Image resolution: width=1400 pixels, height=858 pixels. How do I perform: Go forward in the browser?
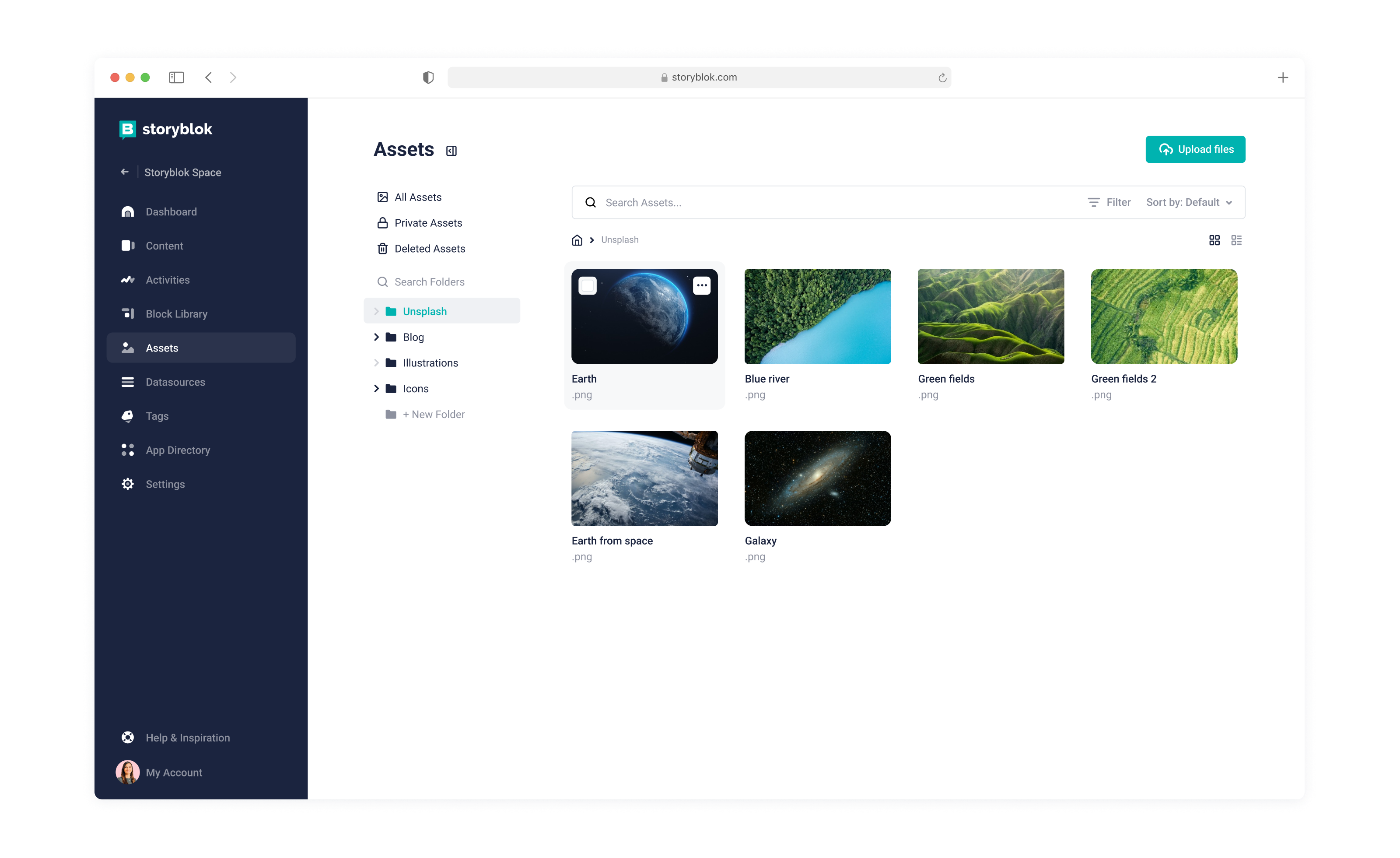[x=233, y=77]
